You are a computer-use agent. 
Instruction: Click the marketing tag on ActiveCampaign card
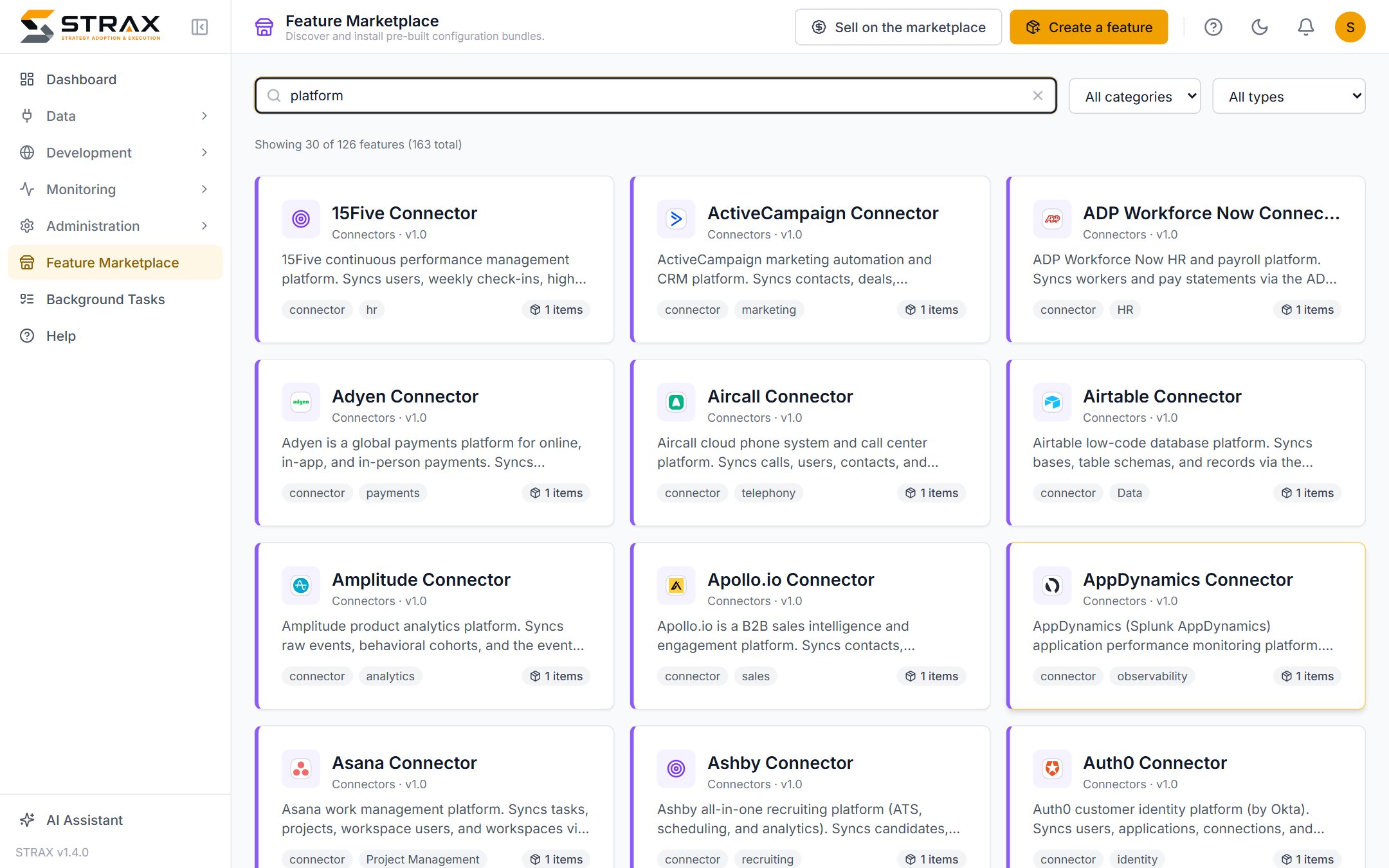pyautogui.click(x=768, y=309)
